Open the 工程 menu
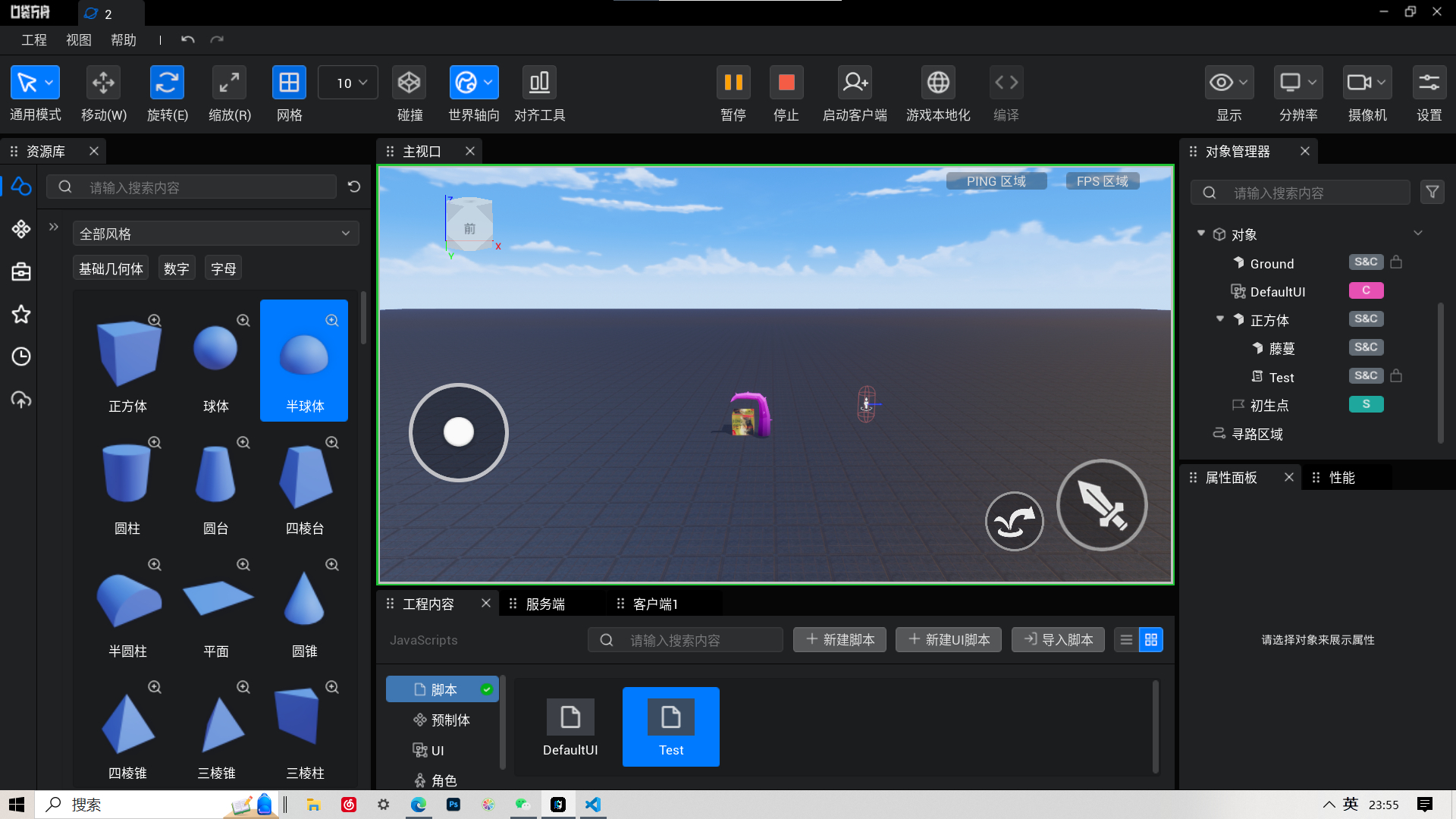Viewport: 1456px width, 819px height. pyautogui.click(x=34, y=40)
